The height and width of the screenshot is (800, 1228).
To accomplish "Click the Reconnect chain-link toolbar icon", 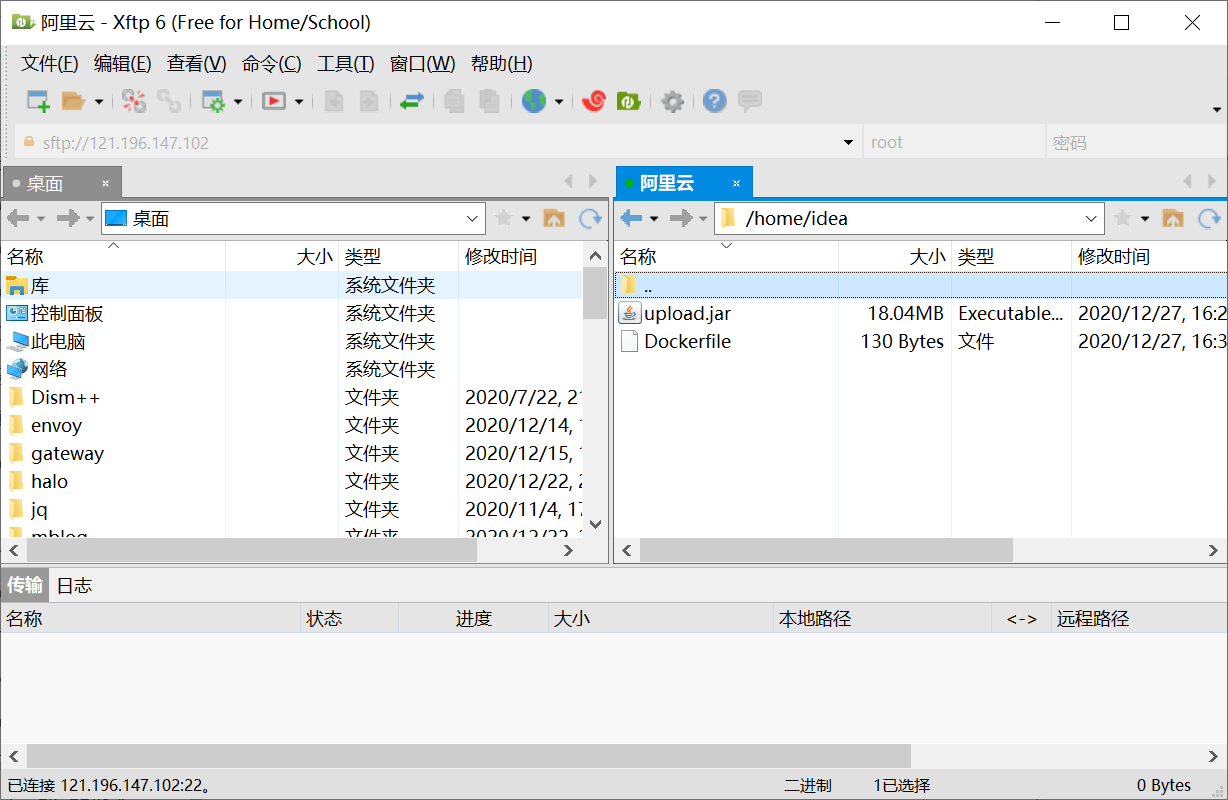I will pos(169,101).
